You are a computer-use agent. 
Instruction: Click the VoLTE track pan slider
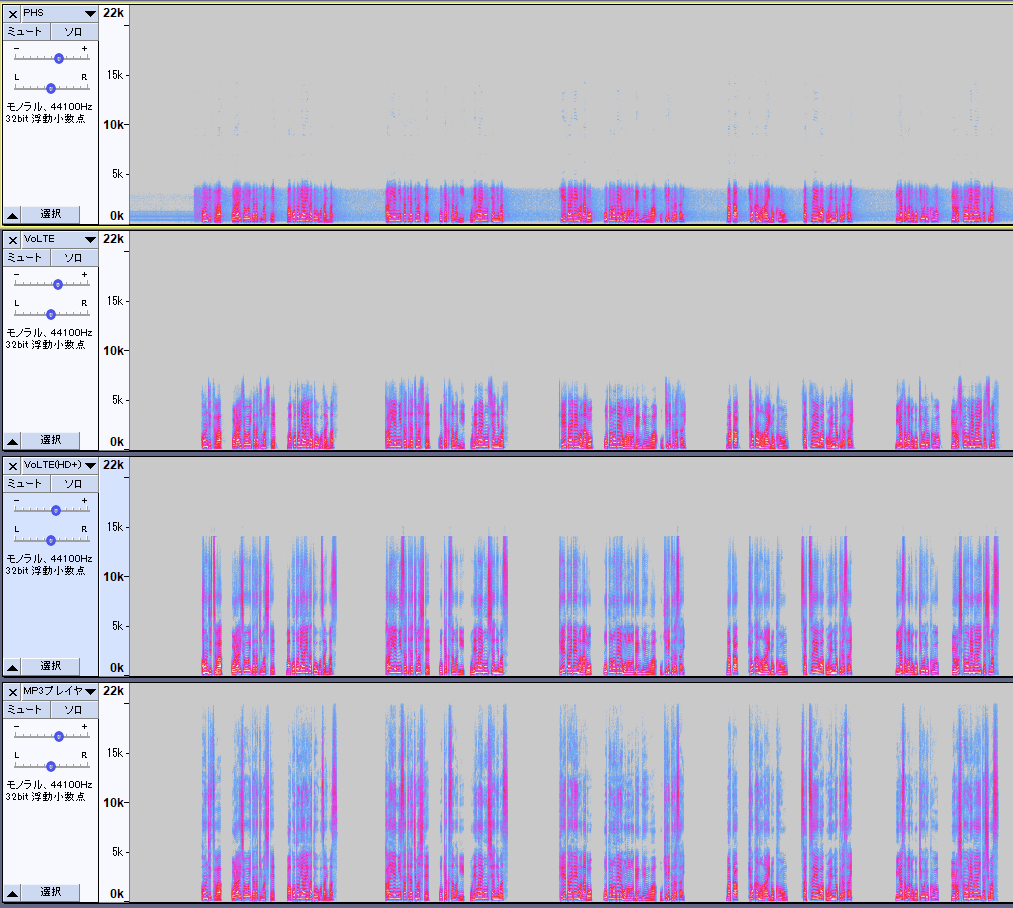click(x=50, y=314)
